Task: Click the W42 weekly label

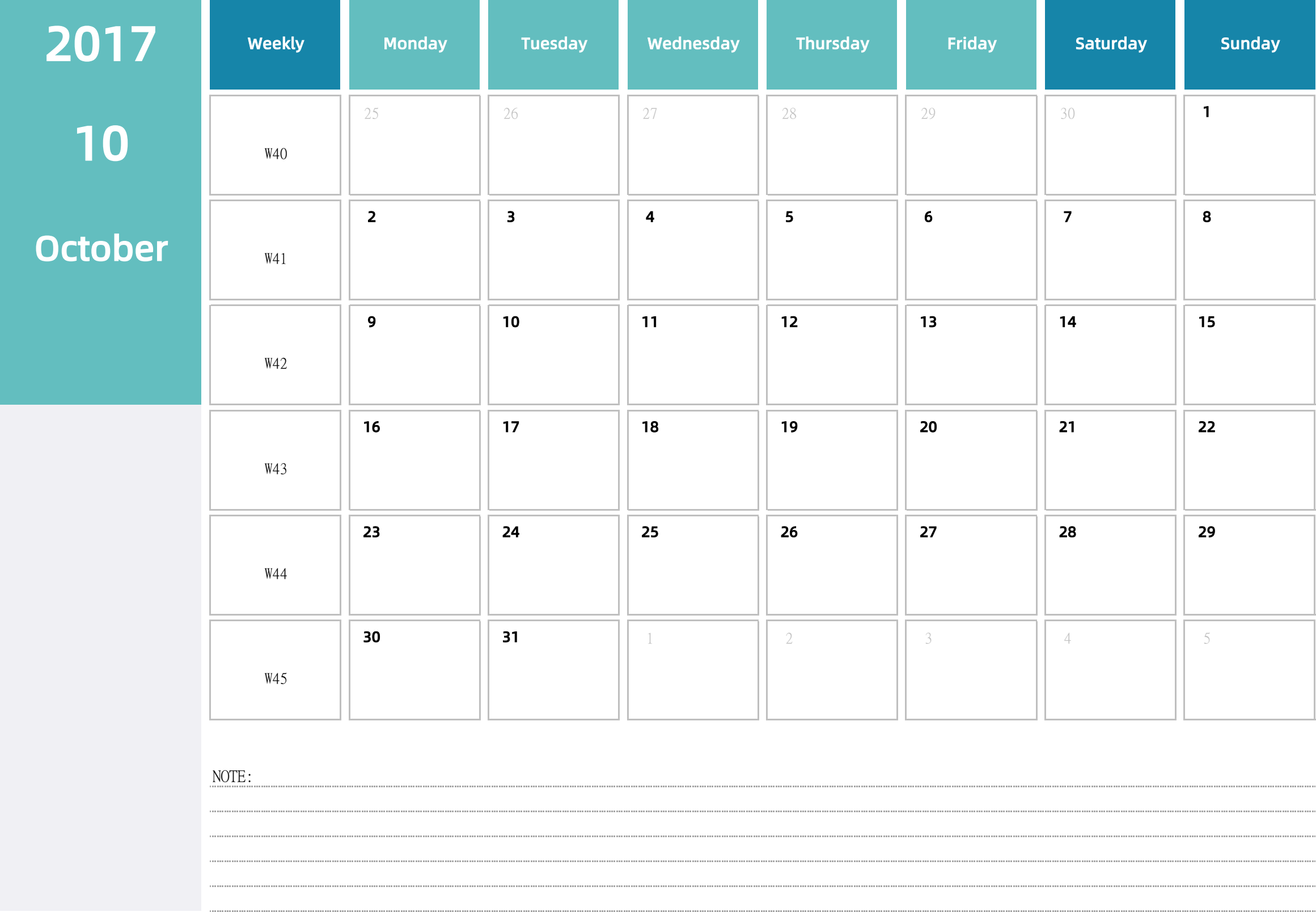Action: (276, 362)
